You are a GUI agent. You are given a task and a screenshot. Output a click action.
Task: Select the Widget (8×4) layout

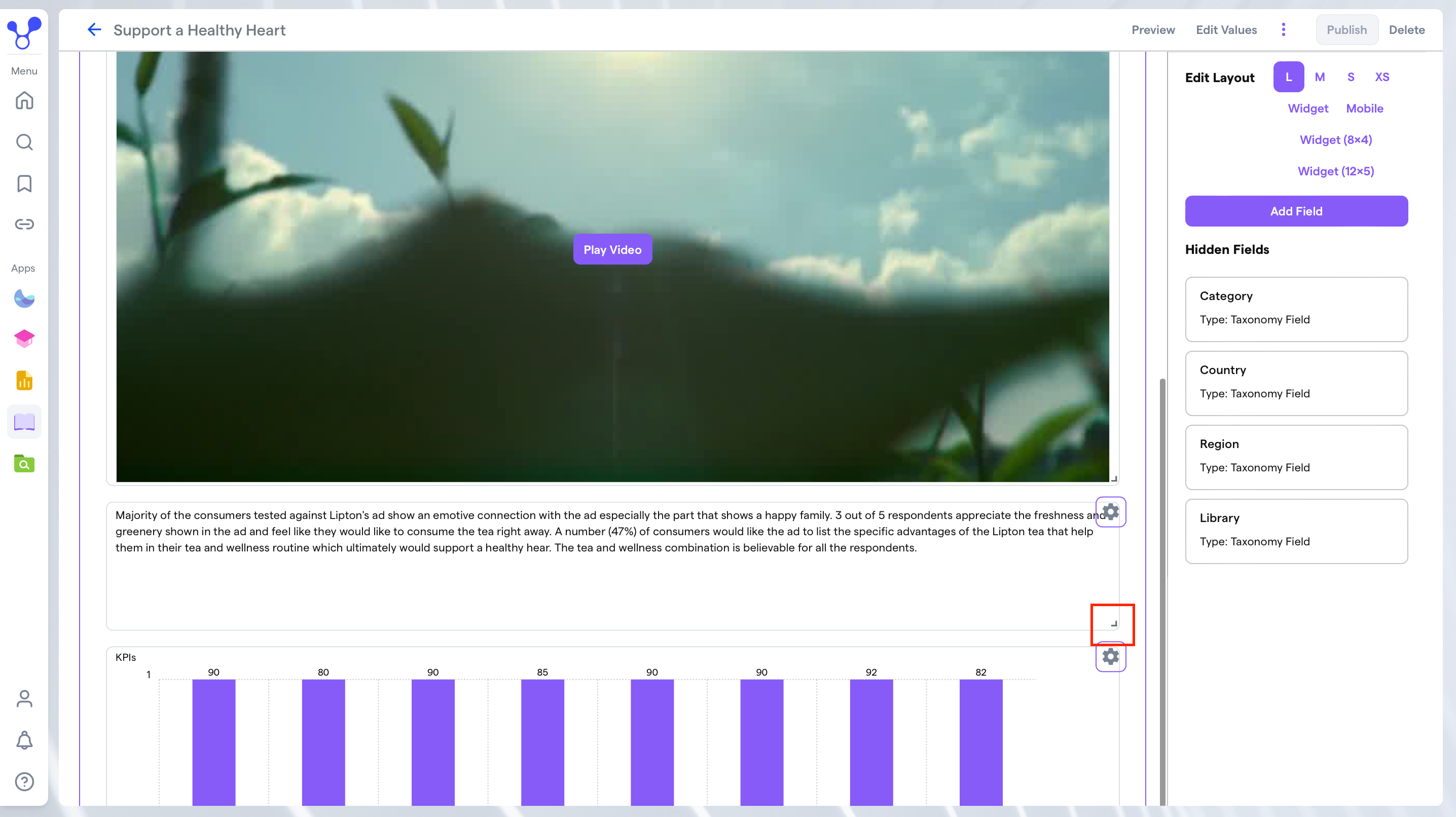point(1336,139)
